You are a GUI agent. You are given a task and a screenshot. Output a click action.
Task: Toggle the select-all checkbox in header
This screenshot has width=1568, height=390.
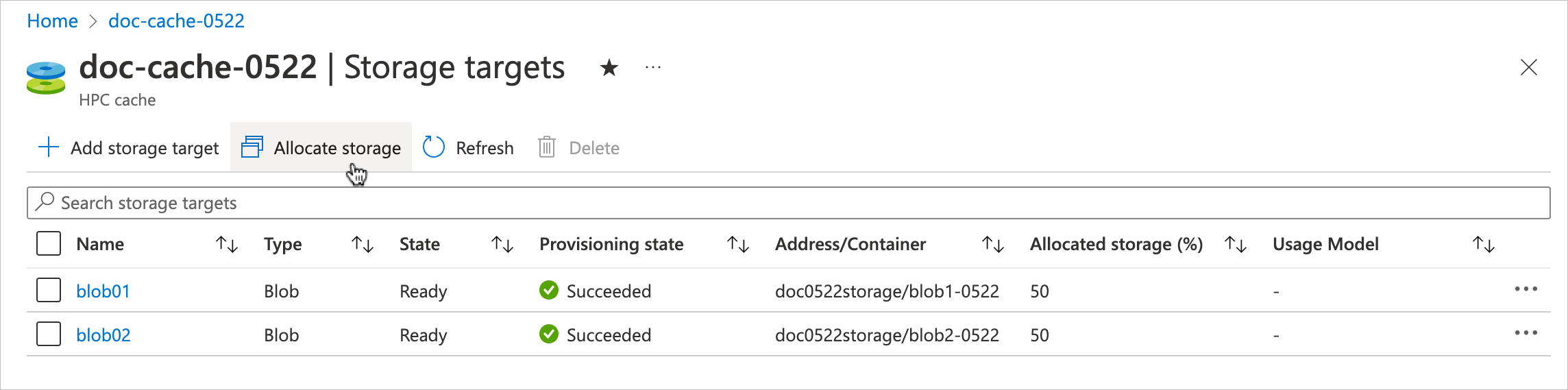[49, 244]
